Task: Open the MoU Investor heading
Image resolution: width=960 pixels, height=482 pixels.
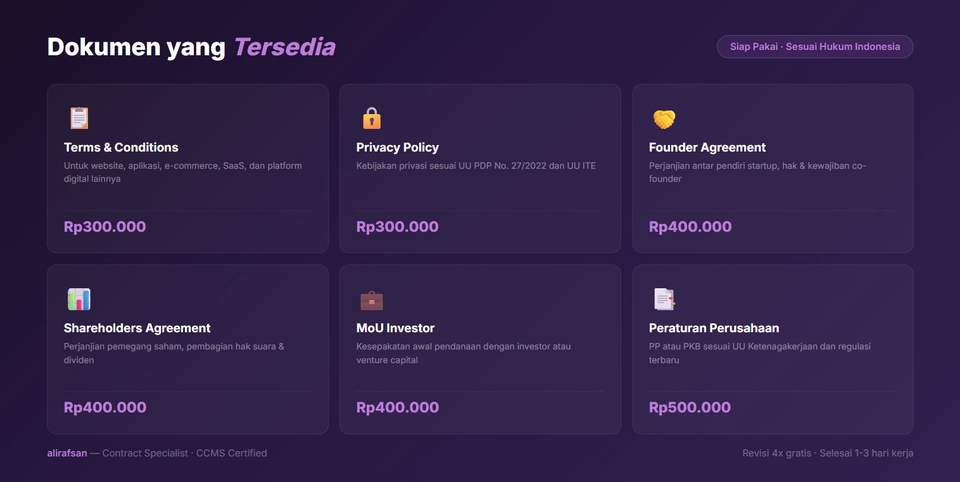Action: (395, 328)
